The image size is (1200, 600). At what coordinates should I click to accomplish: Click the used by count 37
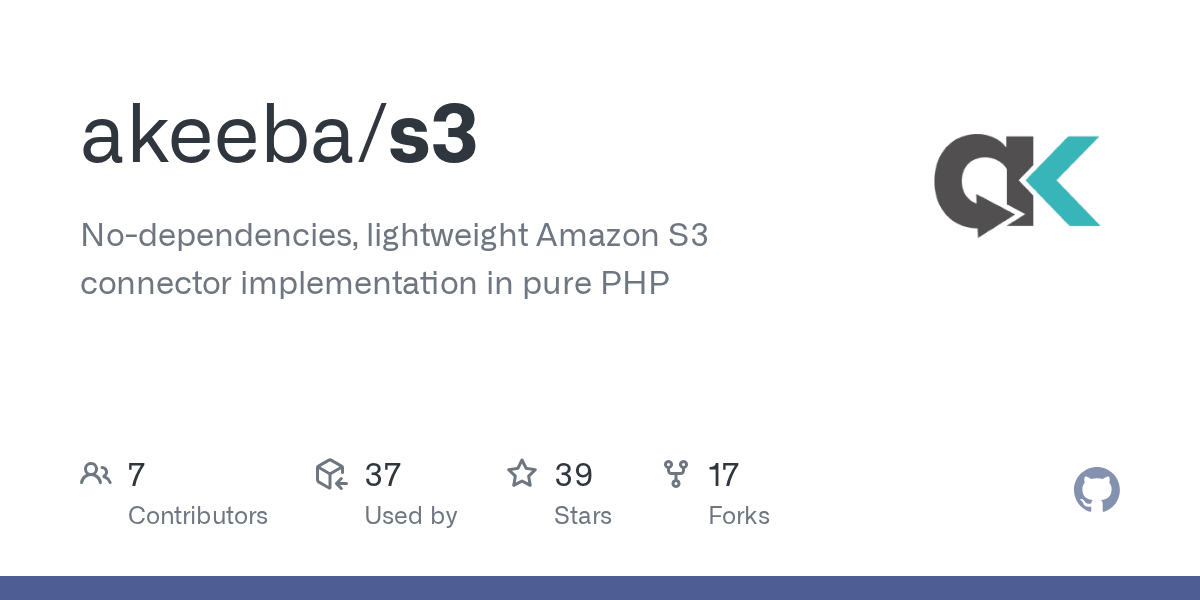[x=383, y=474]
